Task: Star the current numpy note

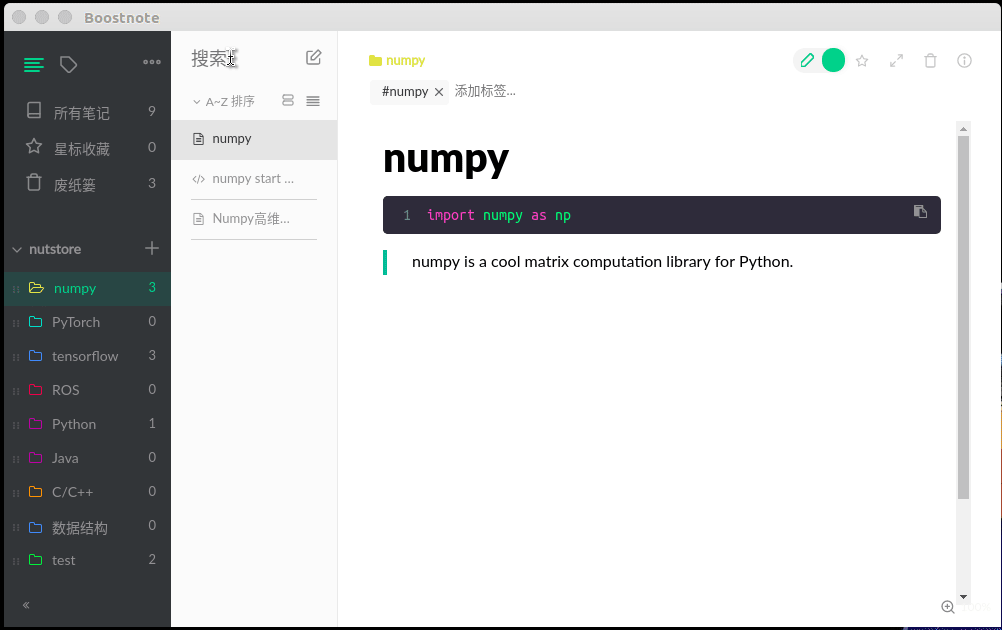Action: tap(862, 61)
